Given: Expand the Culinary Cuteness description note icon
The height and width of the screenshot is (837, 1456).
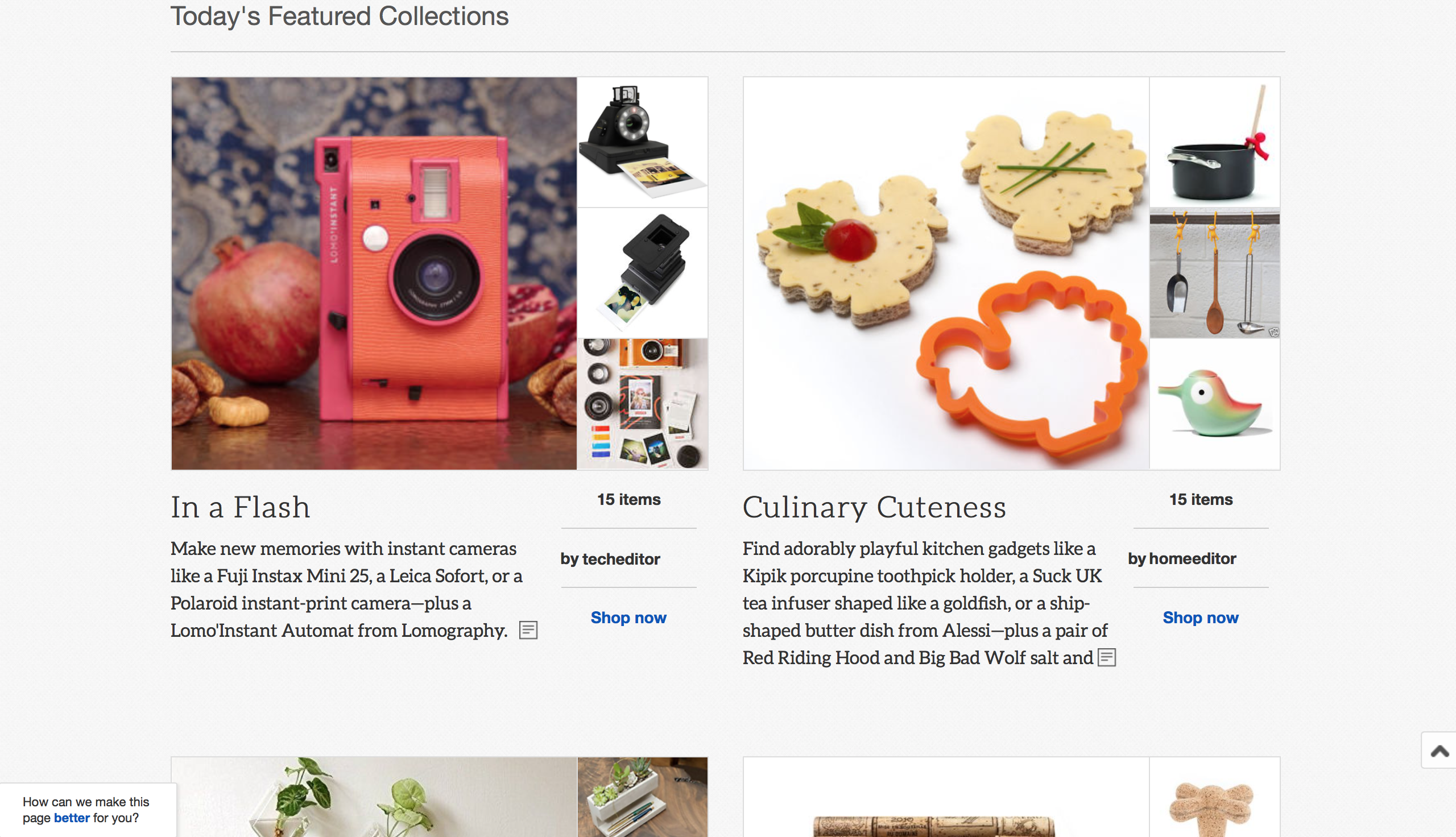Looking at the screenshot, I should [x=1107, y=657].
